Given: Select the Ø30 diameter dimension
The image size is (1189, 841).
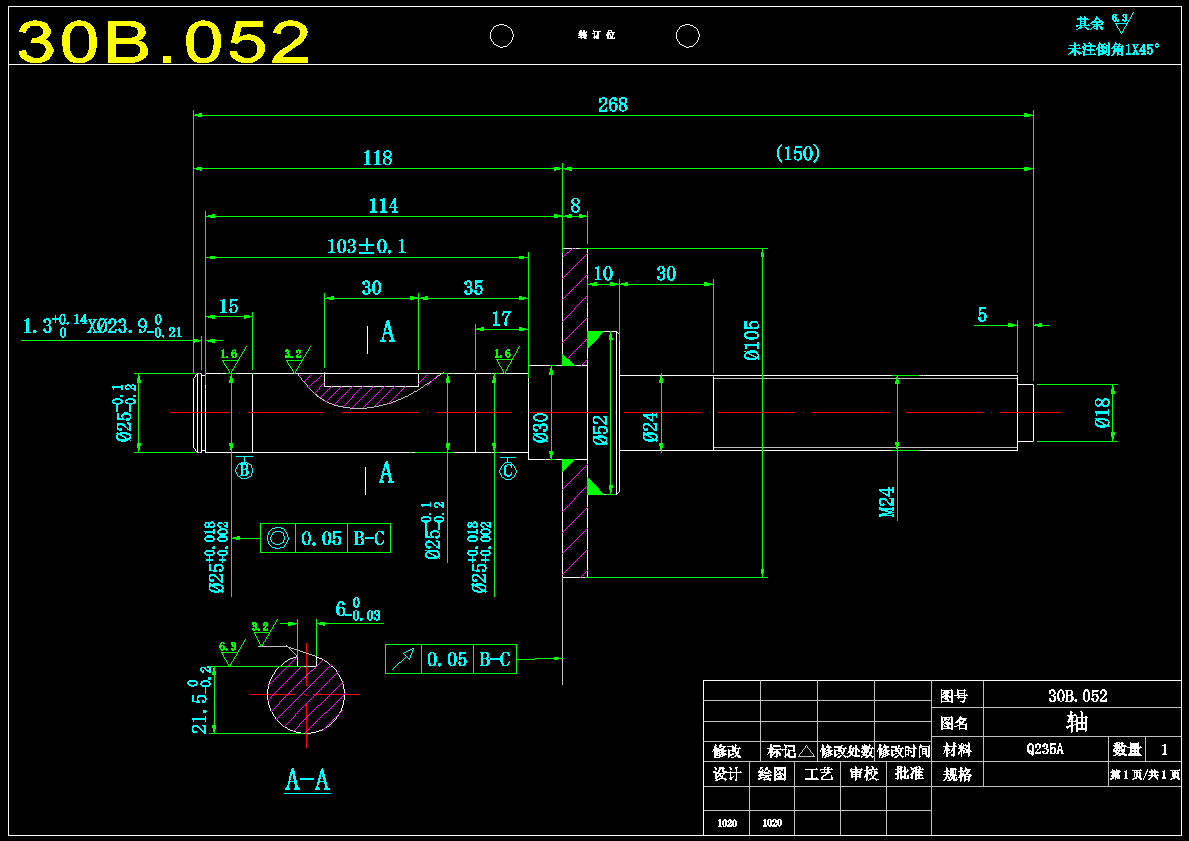Looking at the screenshot, I should 541,427.
